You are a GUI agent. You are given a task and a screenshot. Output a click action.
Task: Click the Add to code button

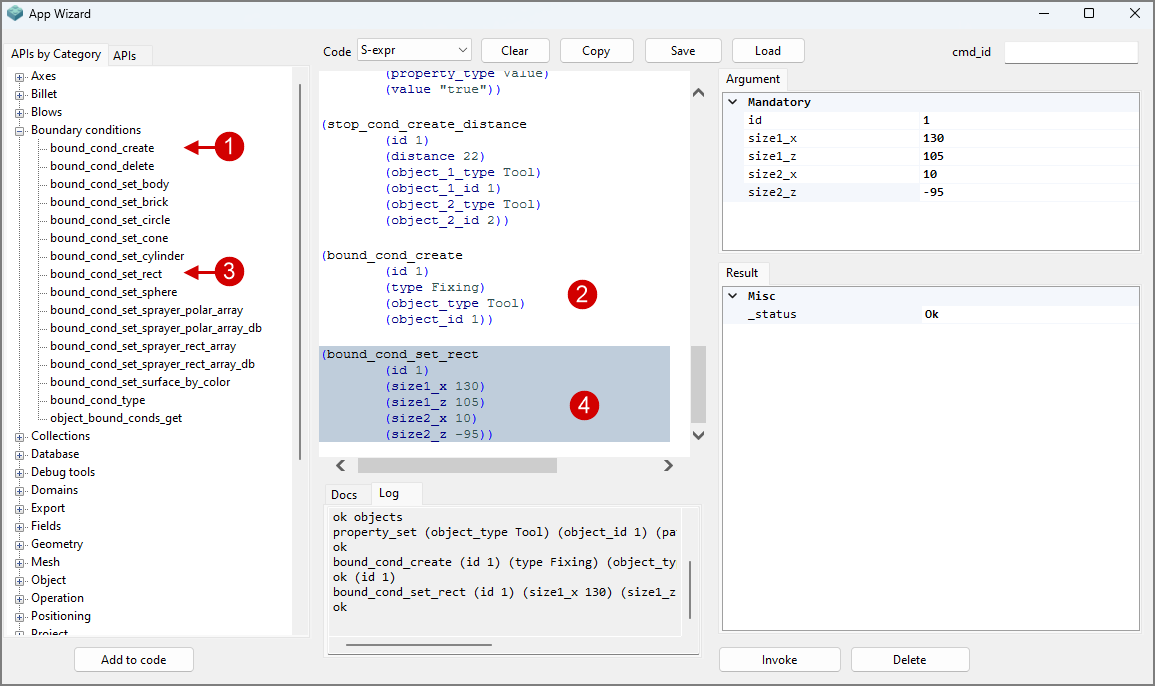(134, 660)
